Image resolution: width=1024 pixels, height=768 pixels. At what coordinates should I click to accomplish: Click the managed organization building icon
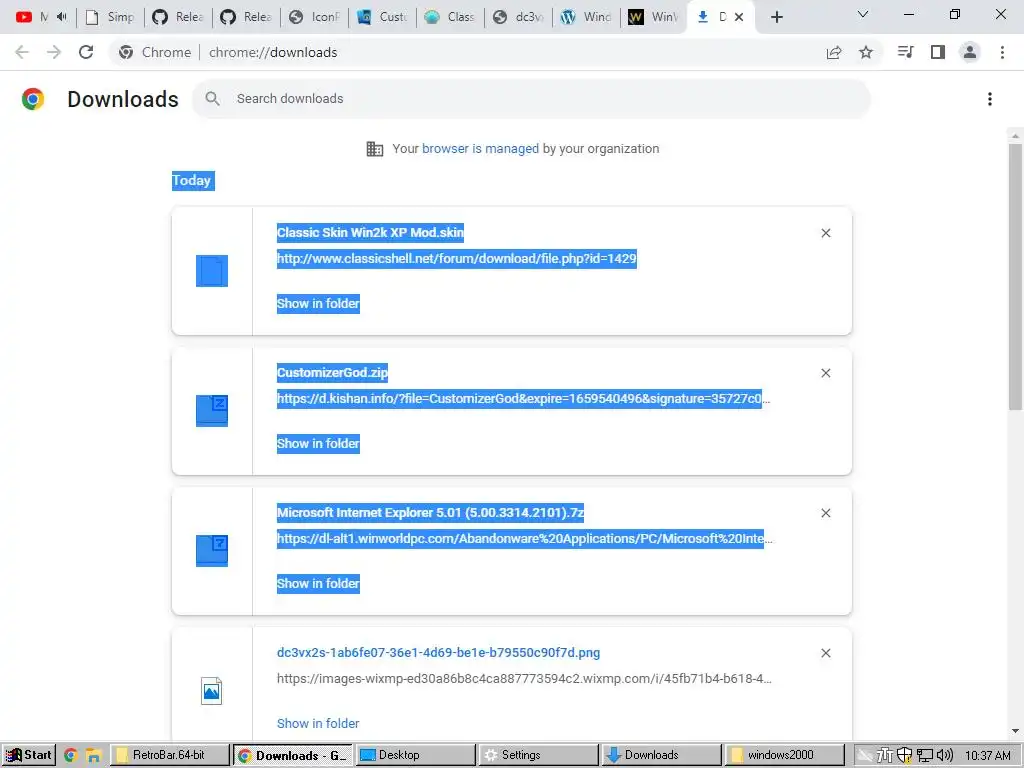[375, 149]
